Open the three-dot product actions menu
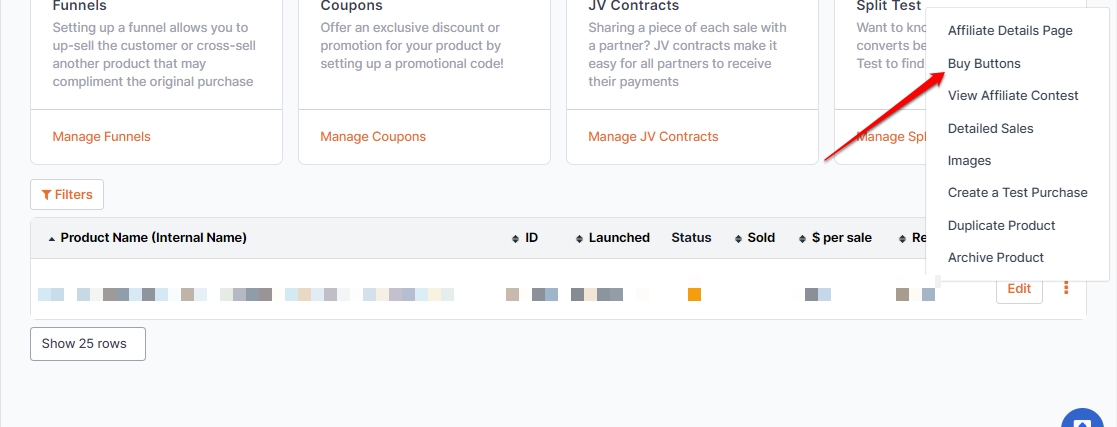 pos(1066,288)
